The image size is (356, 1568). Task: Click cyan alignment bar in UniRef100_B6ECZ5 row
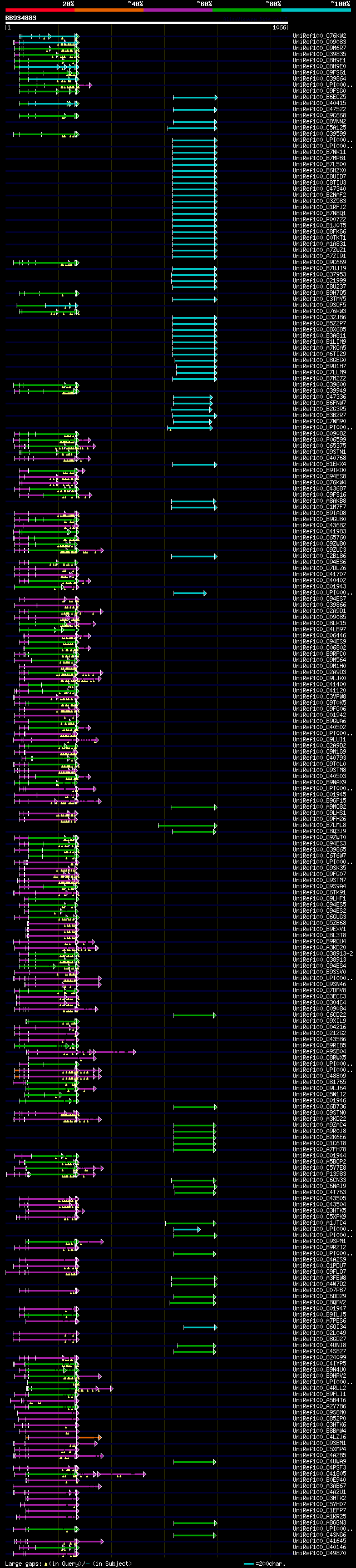(x=195, y=97)
